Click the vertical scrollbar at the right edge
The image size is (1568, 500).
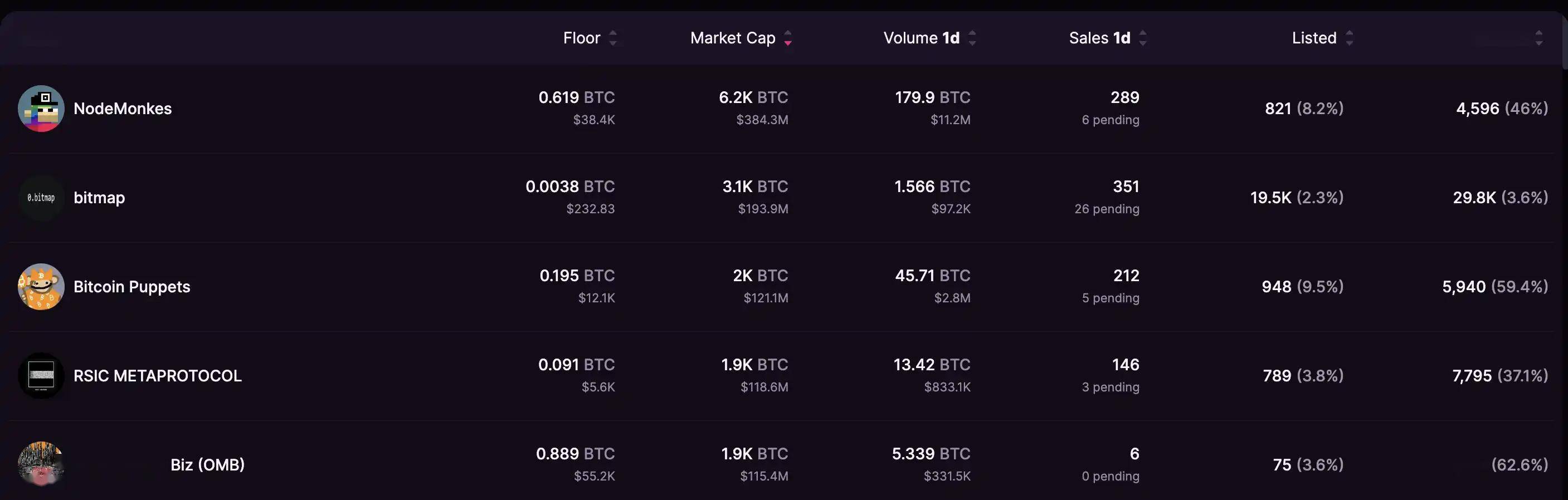click(1564, 37)
